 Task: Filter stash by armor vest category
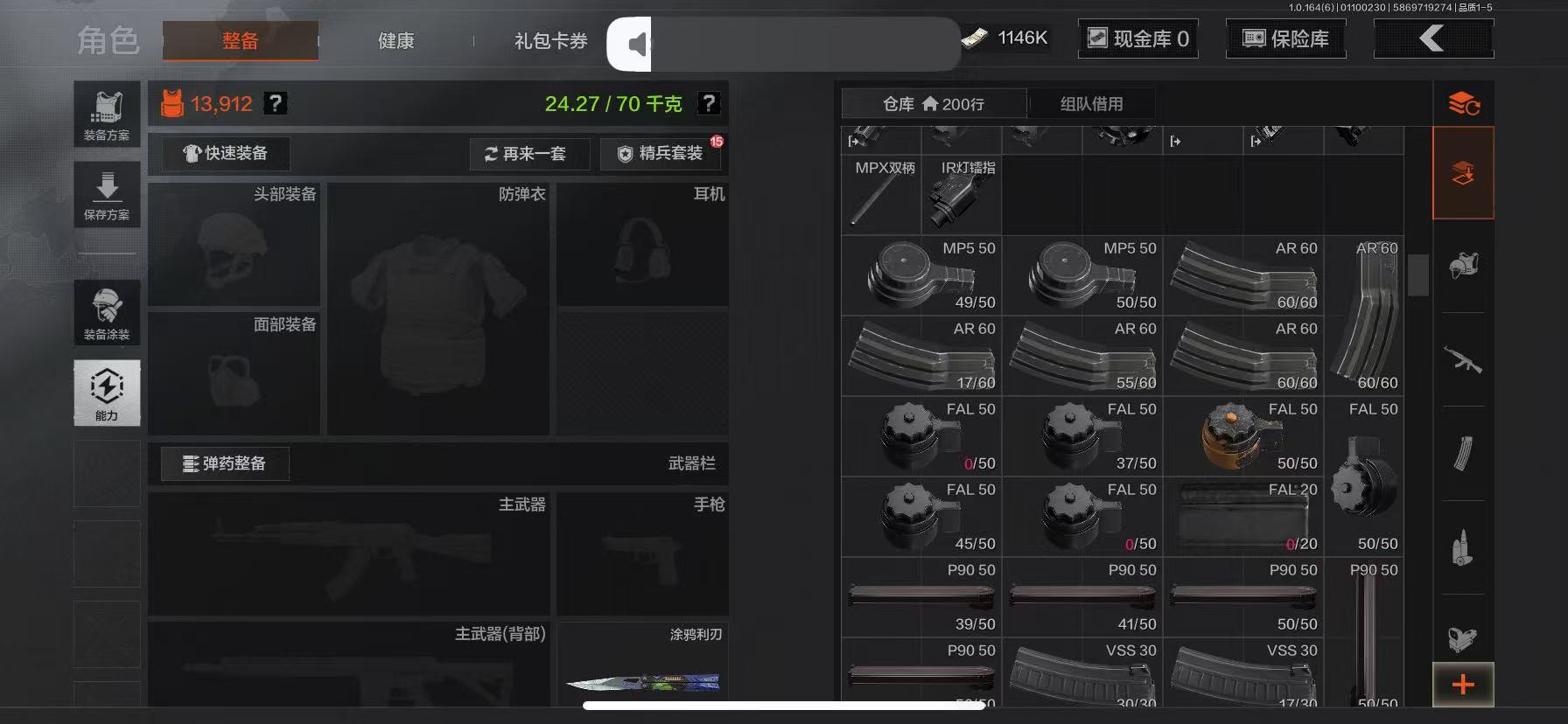1463,265
